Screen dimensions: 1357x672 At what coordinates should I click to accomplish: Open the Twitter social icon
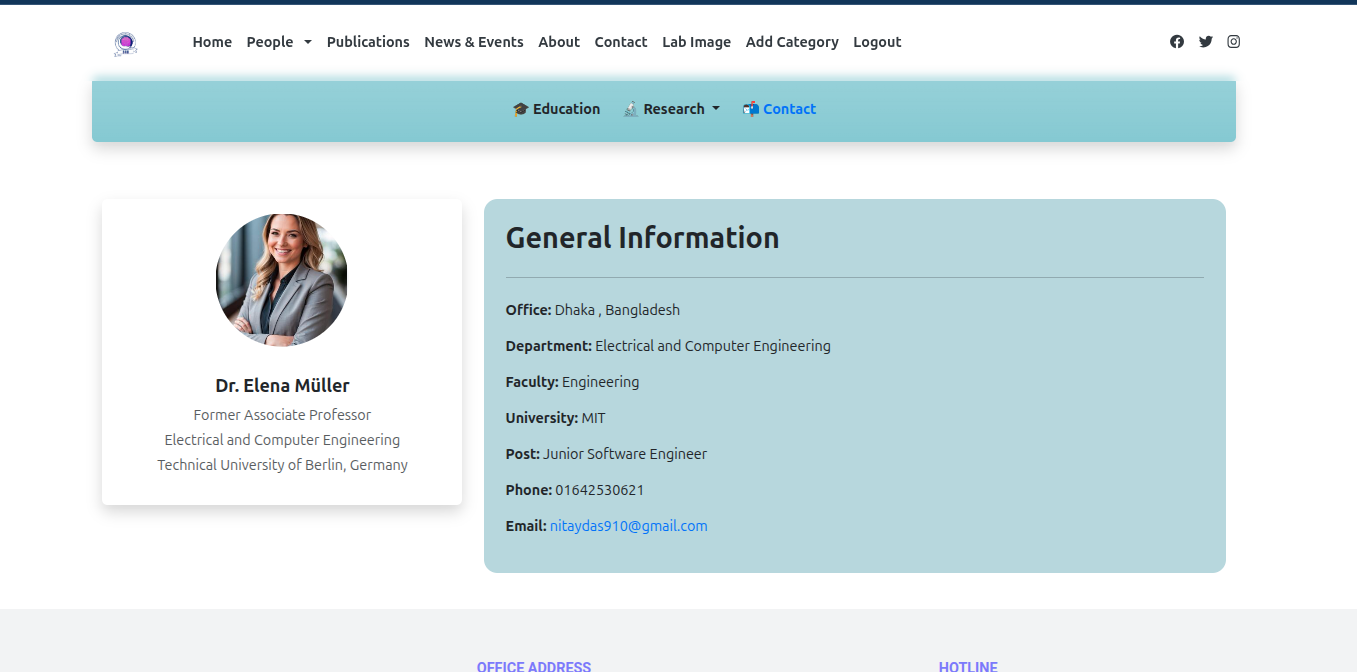[1205, 42]
